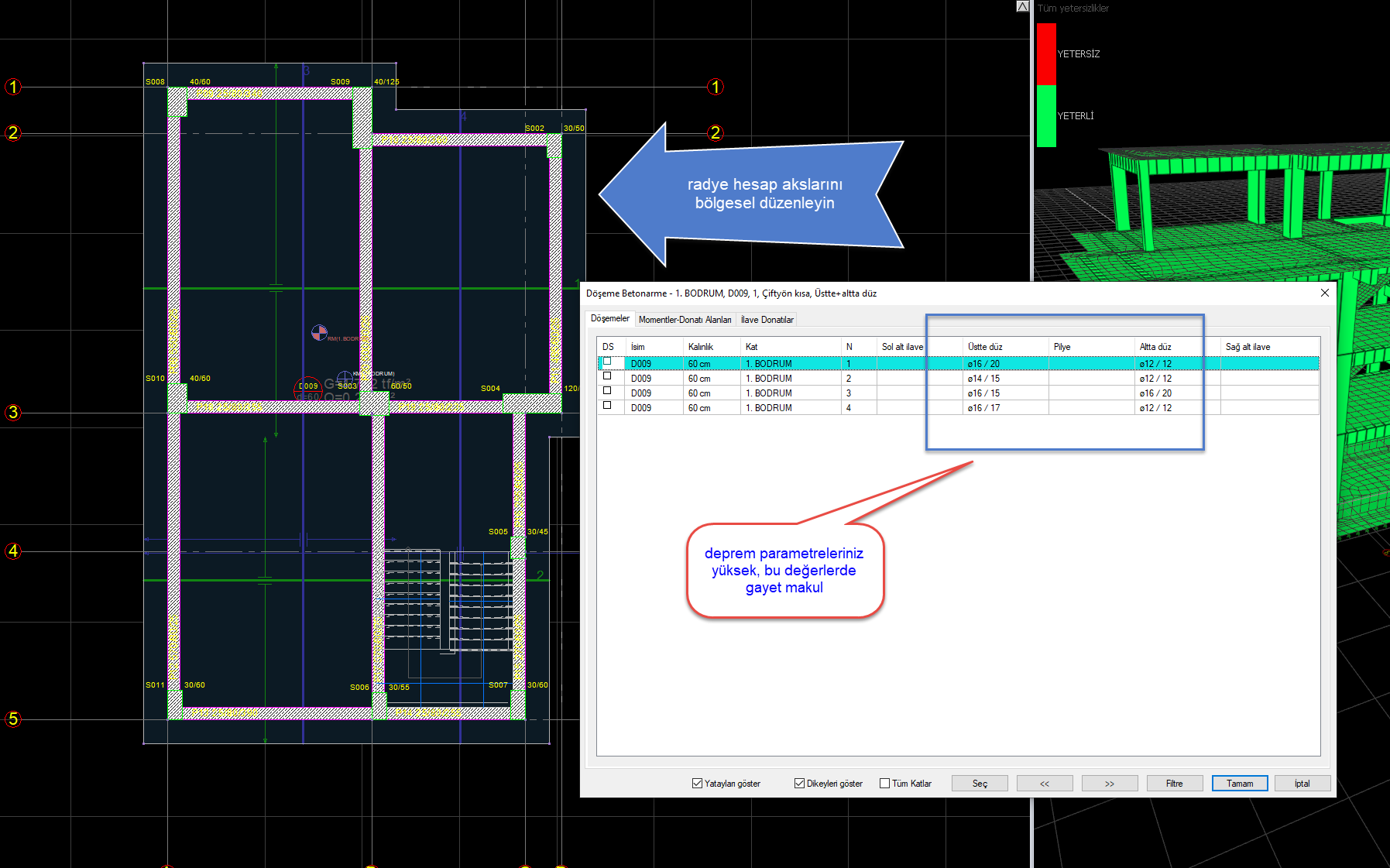Click the Altta düz column header
Image resolution: width=1390 pixels, height=868 pixels.
(x=1178, y=347)
